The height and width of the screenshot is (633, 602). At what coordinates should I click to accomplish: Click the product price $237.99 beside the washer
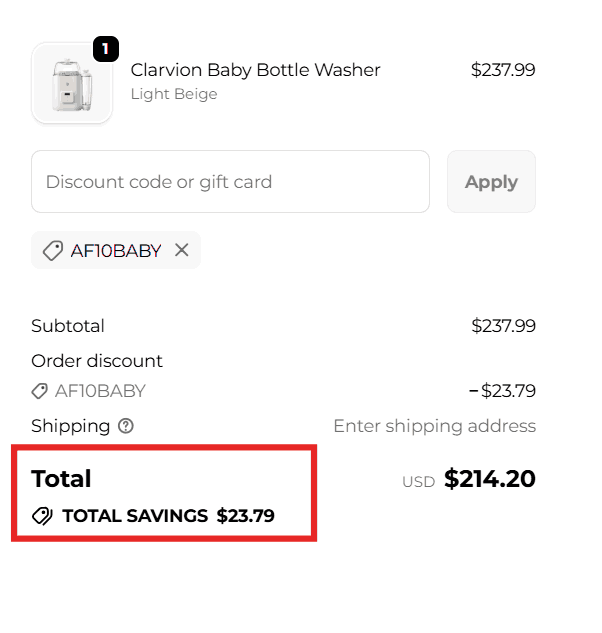[503, 70]
